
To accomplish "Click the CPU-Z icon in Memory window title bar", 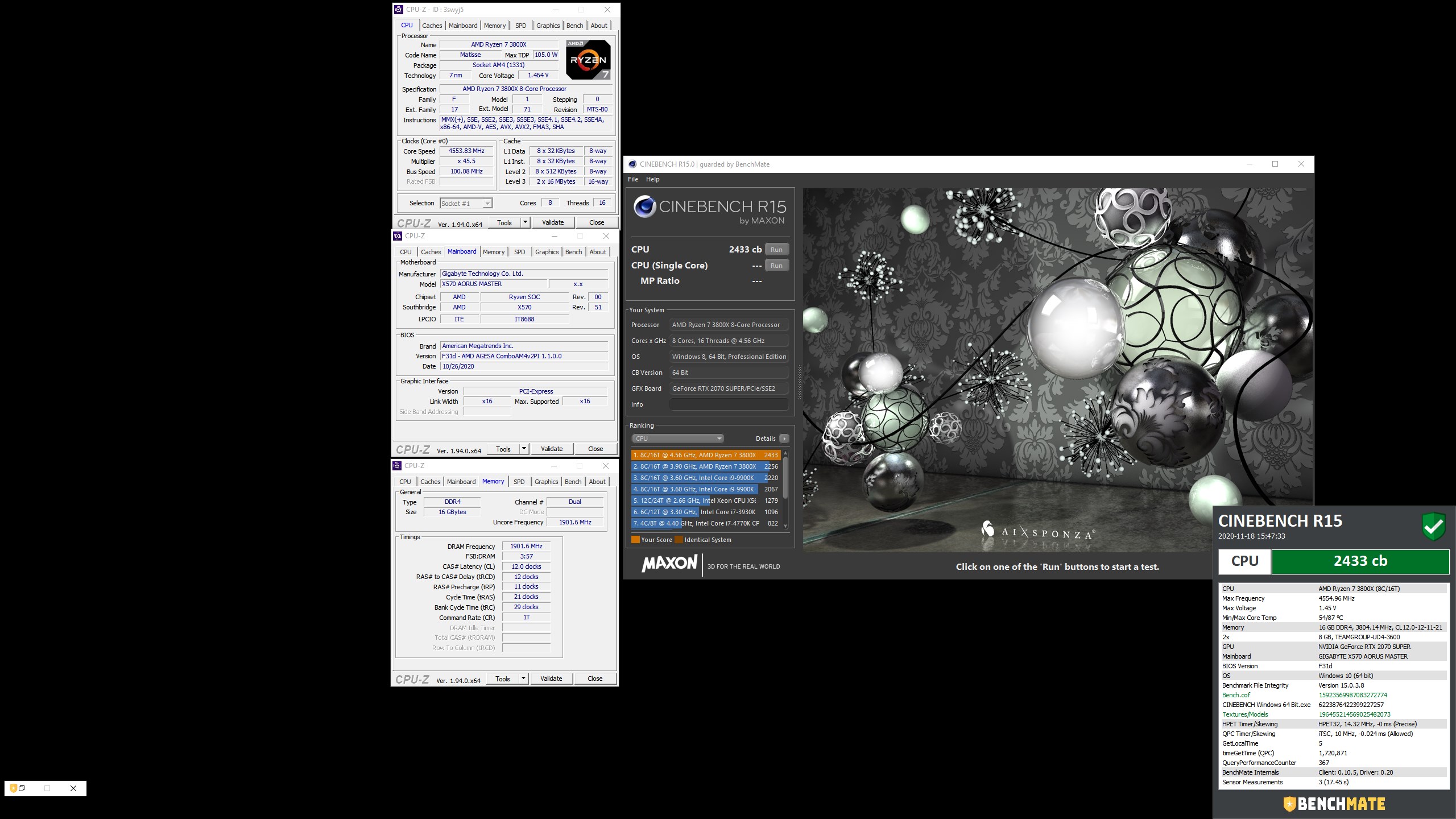I will click(397, 466).
